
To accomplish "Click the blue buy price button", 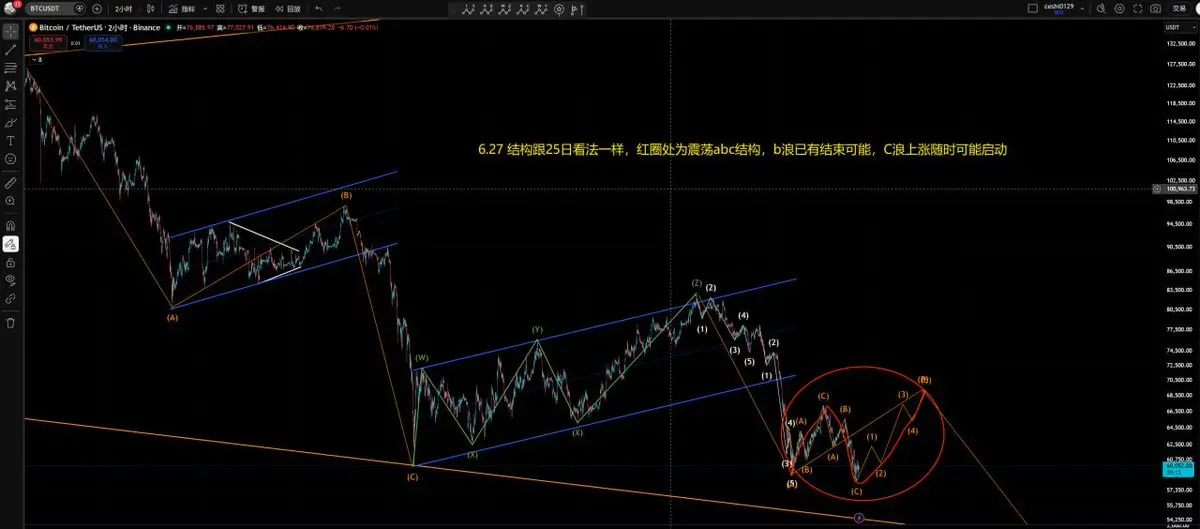I will (103, 42).
